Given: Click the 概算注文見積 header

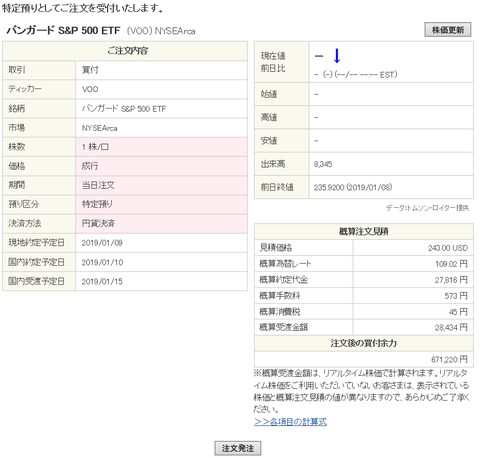Looking at the screenshot, I should point(364,231).
